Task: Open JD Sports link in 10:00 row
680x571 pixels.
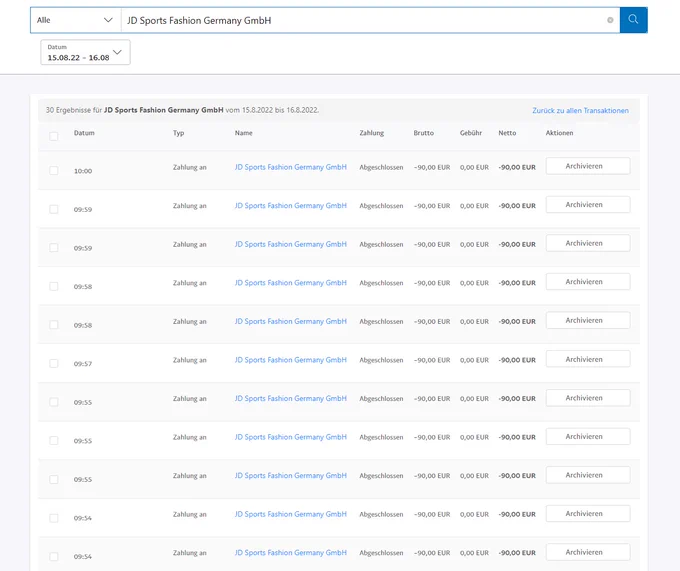Action: (291, 167)
